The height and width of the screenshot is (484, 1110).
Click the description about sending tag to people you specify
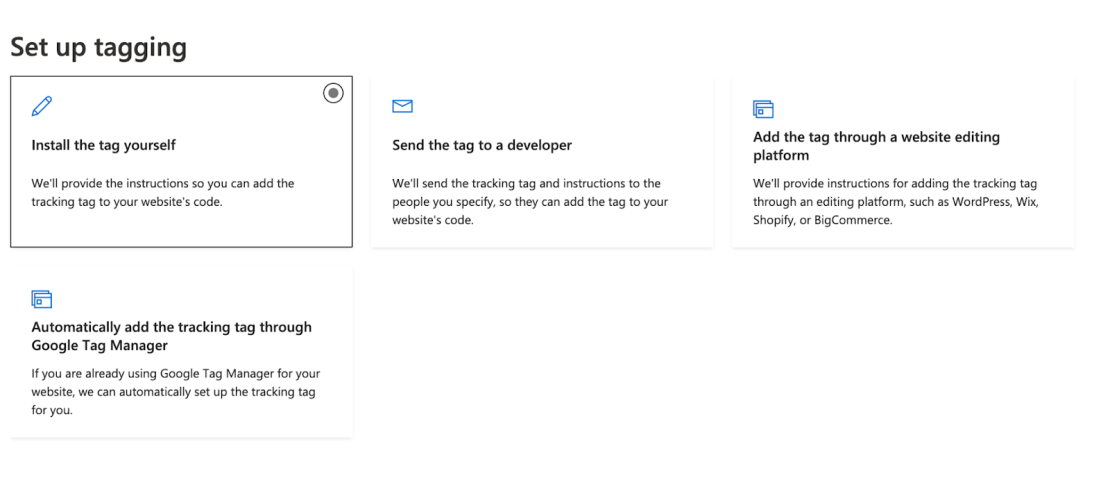[530, 202]
